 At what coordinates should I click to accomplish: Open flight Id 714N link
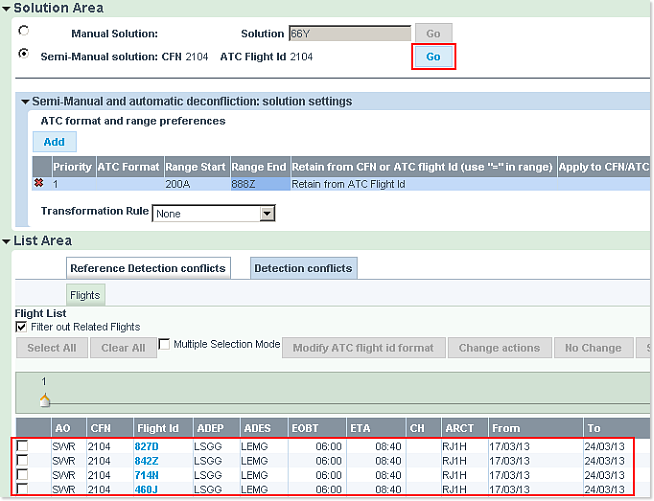coord(147,475)
